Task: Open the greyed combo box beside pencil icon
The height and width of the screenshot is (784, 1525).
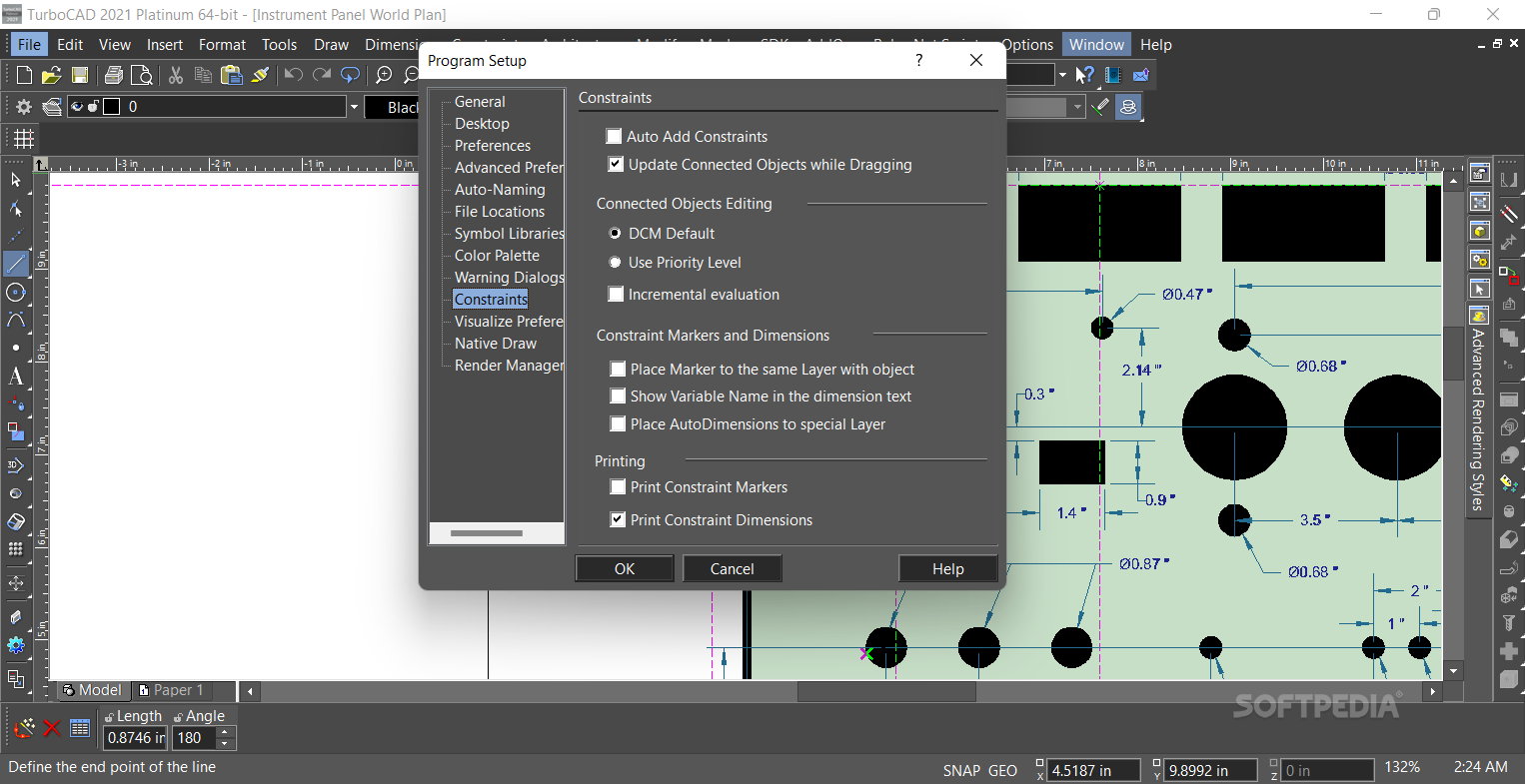Action: [x=1045, y=106]
